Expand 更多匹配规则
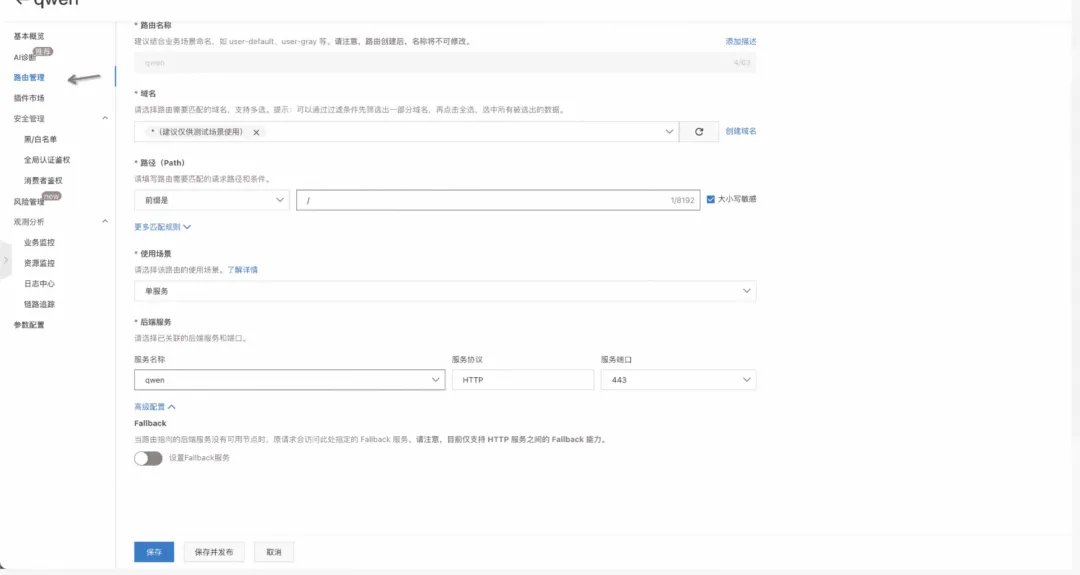The height and width of the screenshot is (575, 1080). (x=163, y=227)
